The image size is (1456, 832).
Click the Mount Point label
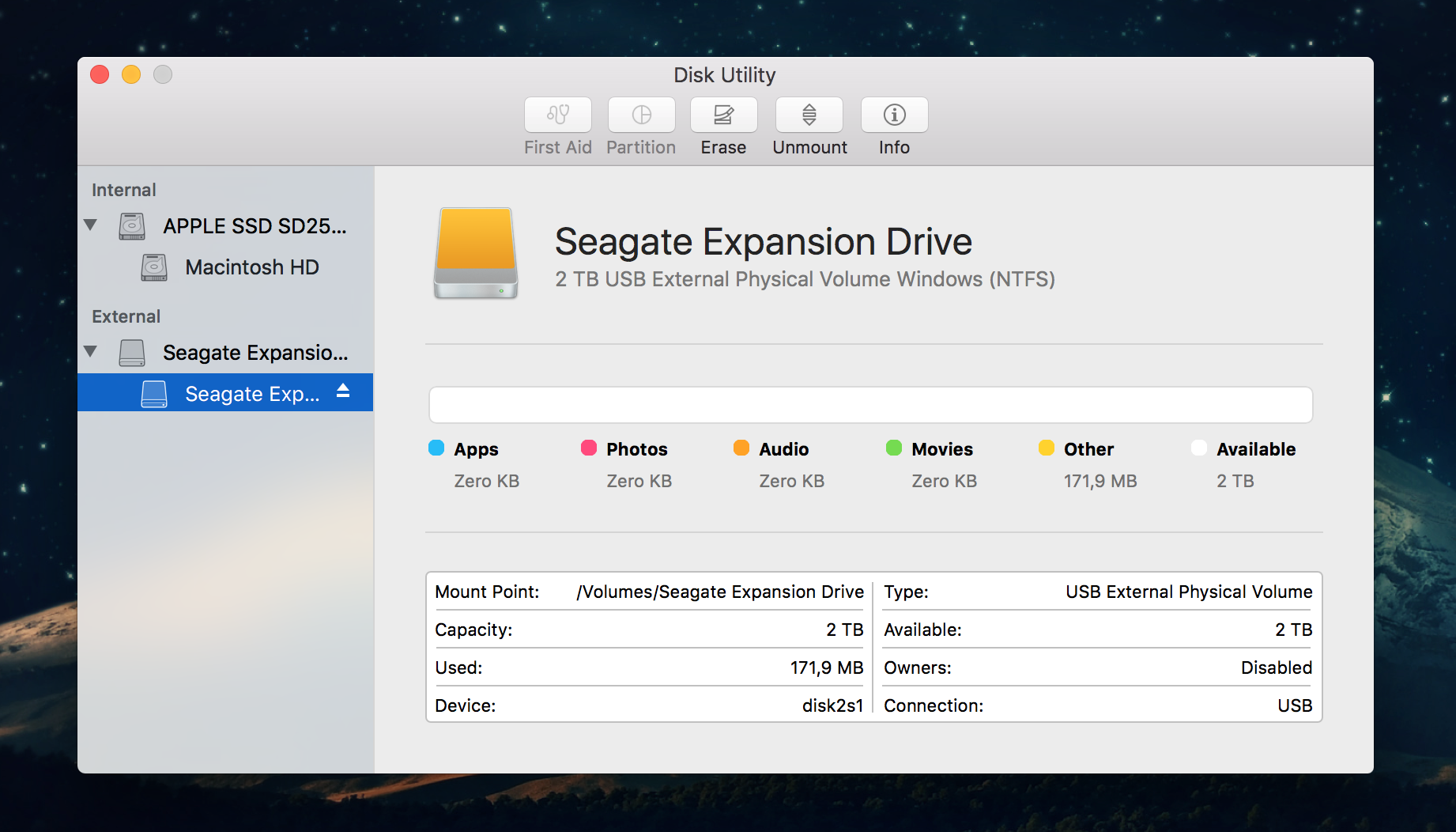pos(487,592)
